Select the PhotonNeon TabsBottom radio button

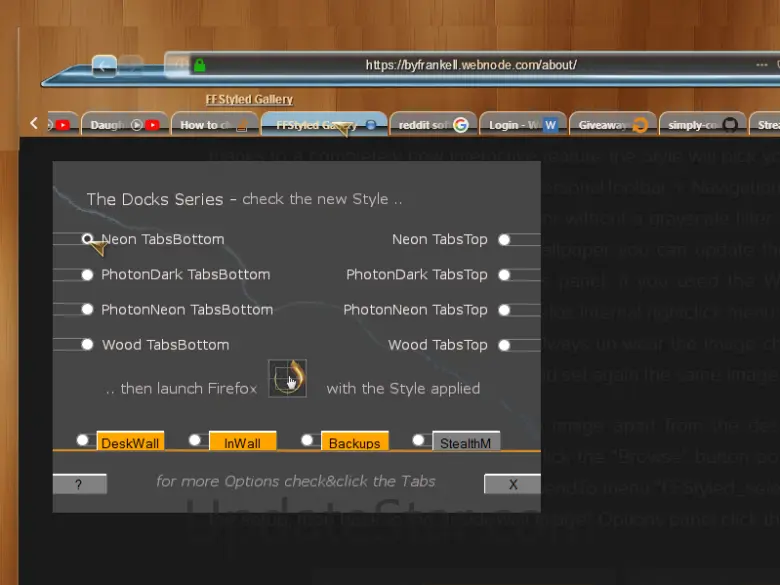click(x=87, y=309)
